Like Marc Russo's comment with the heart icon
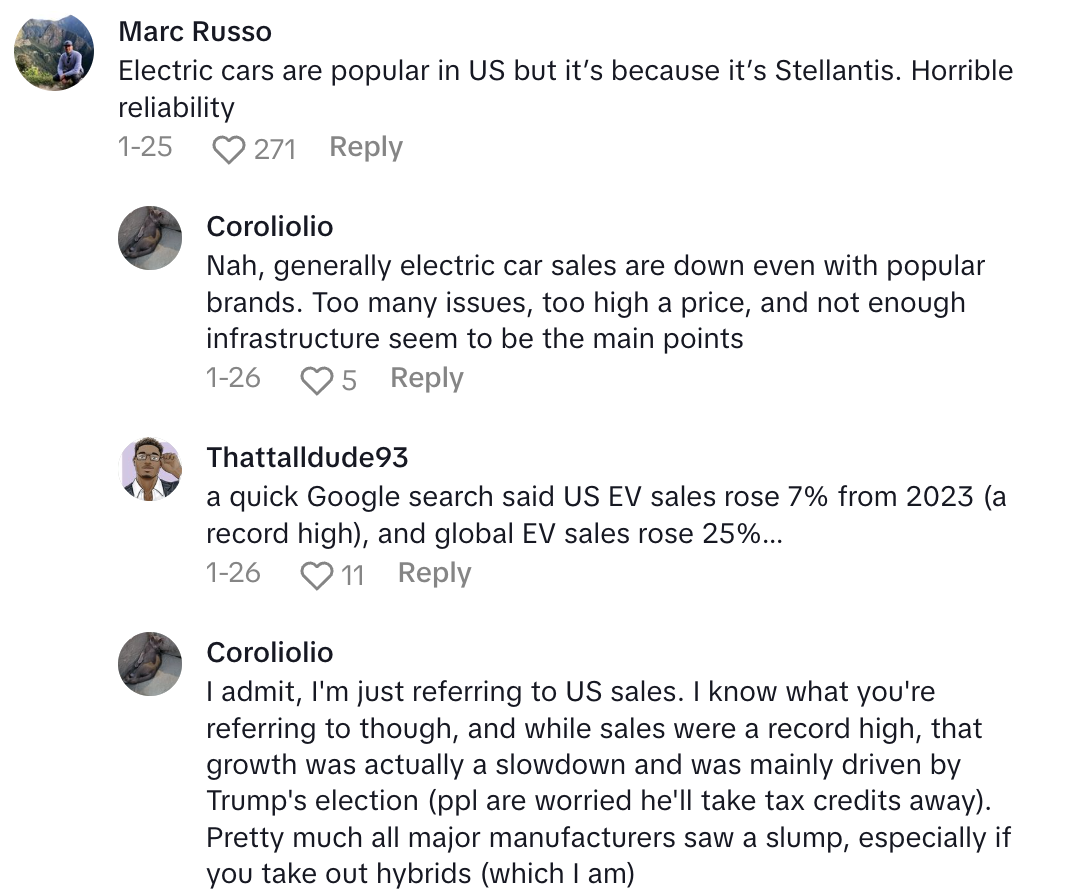 click(230, 148)
